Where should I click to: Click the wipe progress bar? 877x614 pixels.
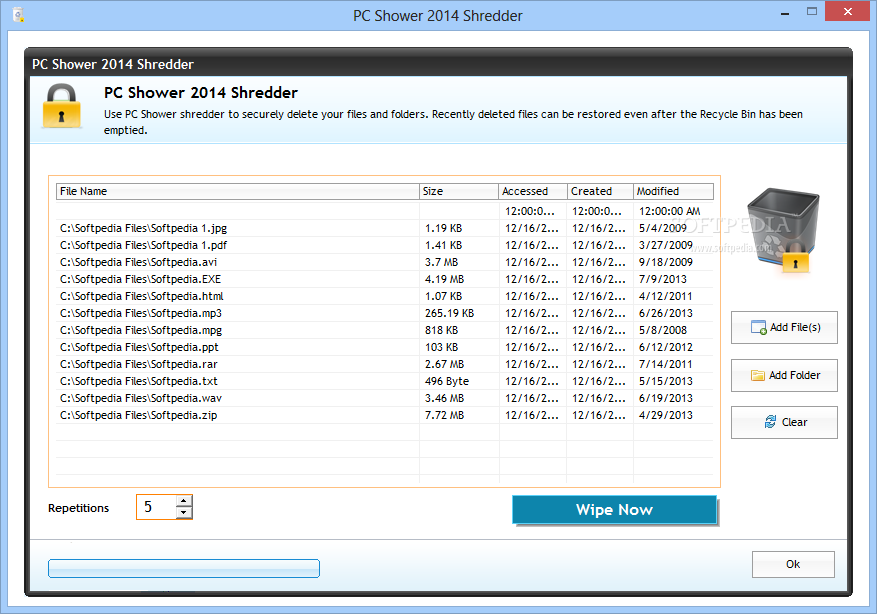(184, 568)
